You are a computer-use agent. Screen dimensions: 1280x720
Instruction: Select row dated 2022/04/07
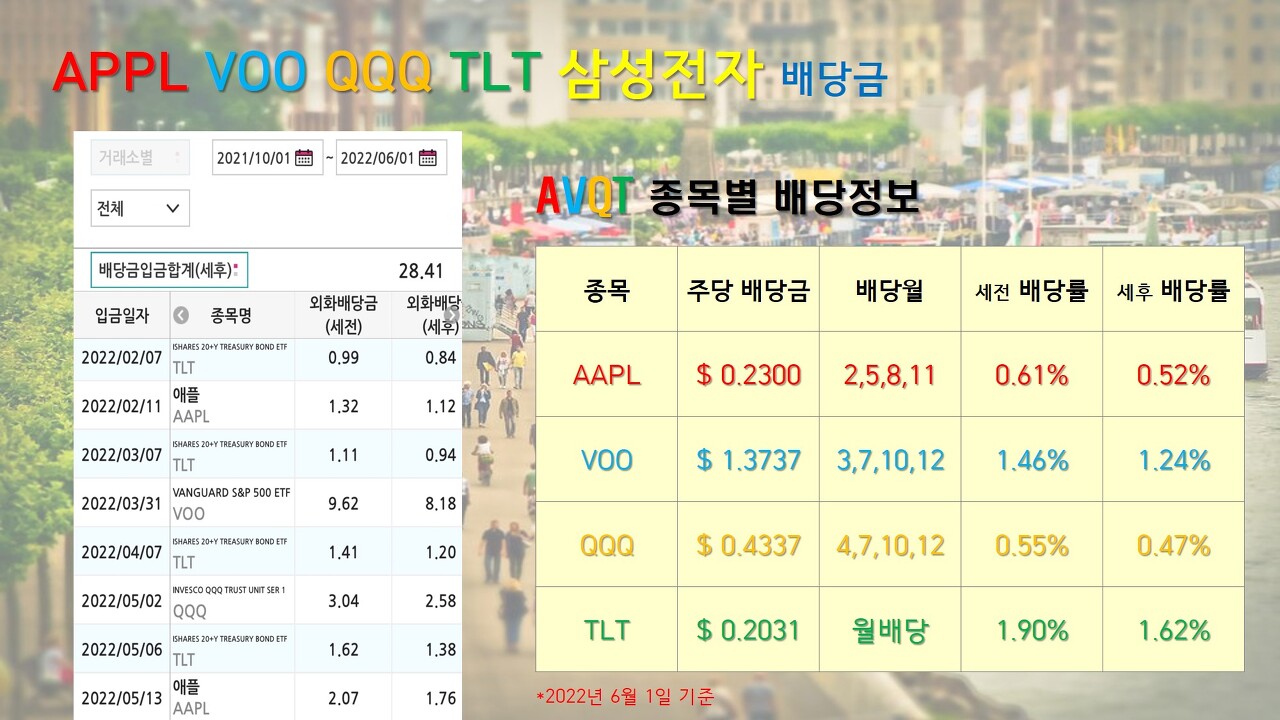pos(268,552)
